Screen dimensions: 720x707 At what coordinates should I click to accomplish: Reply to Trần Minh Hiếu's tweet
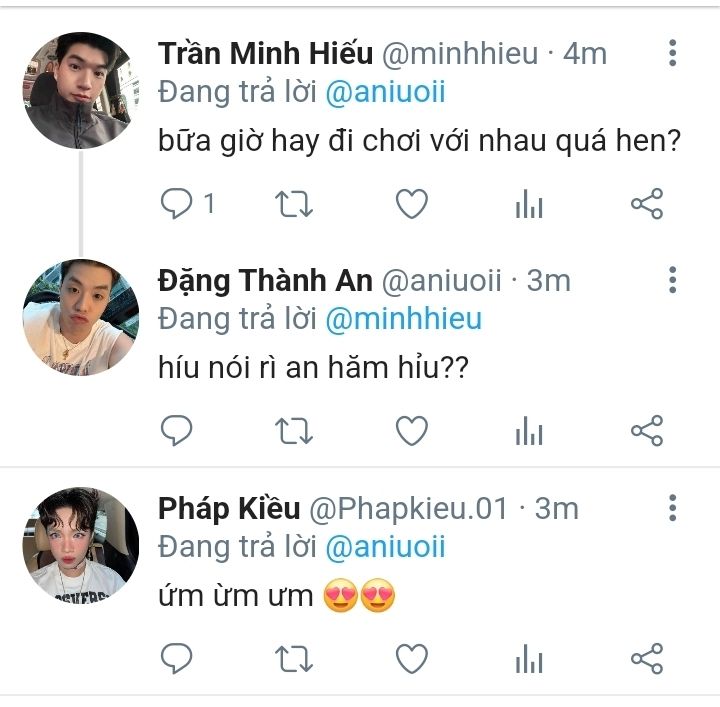(x=177, y=204)
